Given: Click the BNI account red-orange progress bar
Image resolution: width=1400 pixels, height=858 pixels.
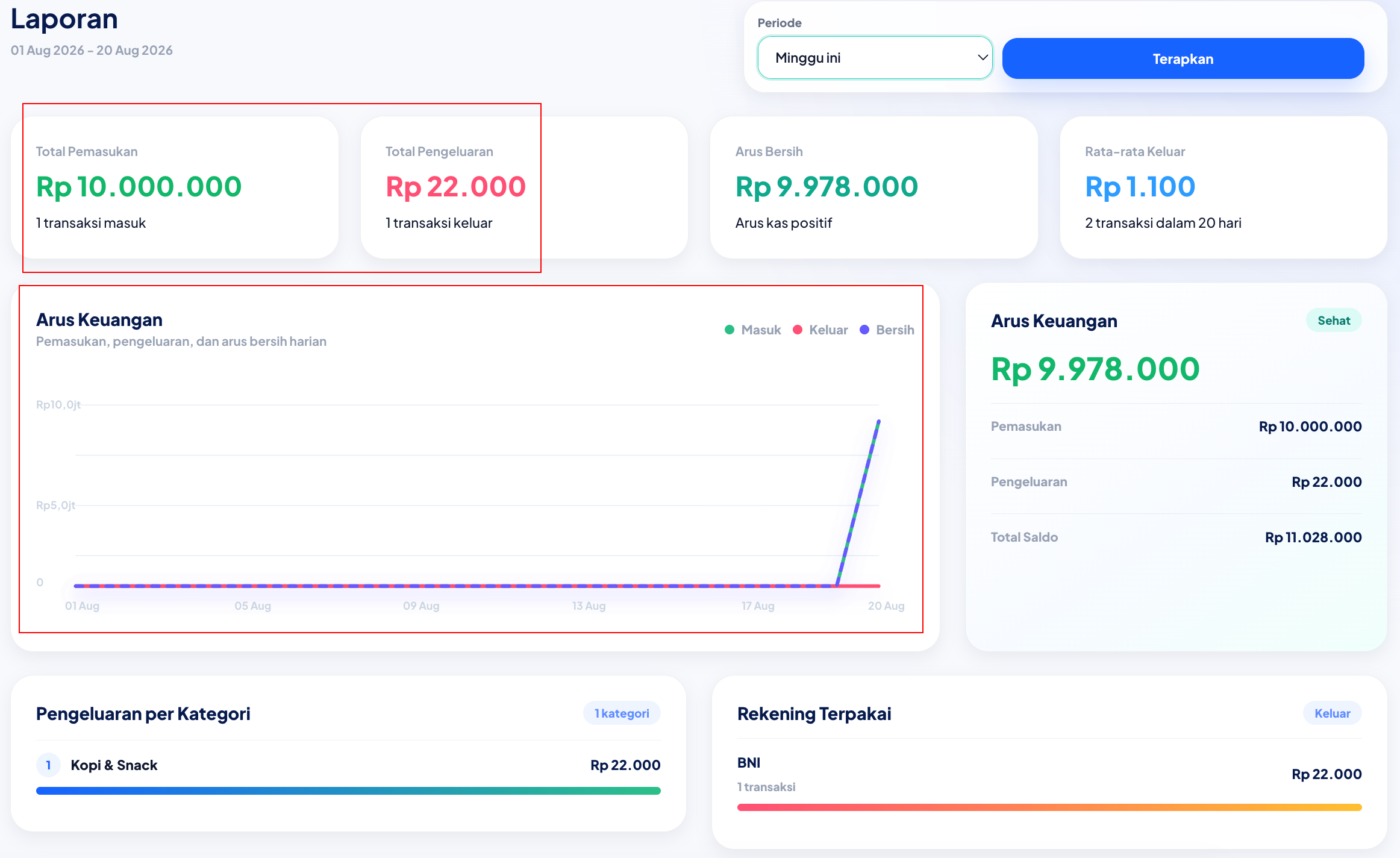Looking at the screenshot, I should [x=1049, y=807].
